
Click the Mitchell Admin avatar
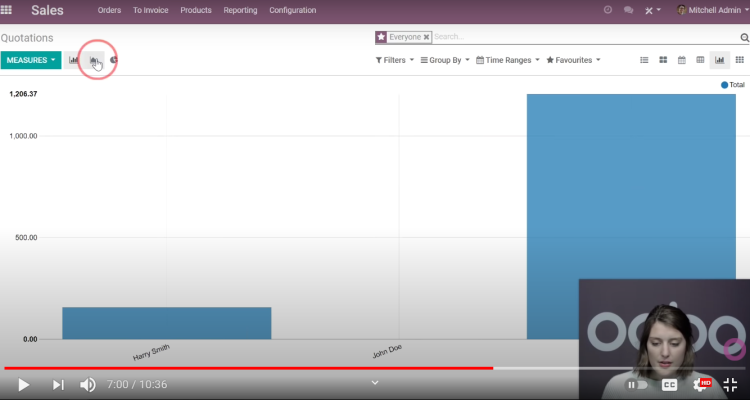[682, 10]
